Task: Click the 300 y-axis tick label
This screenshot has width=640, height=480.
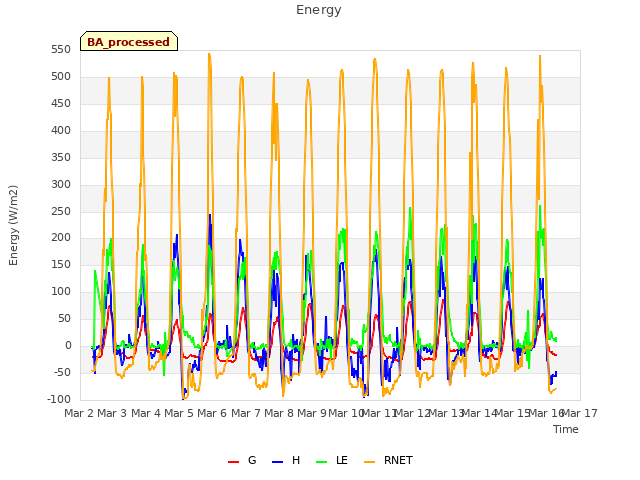Action: 61,184
